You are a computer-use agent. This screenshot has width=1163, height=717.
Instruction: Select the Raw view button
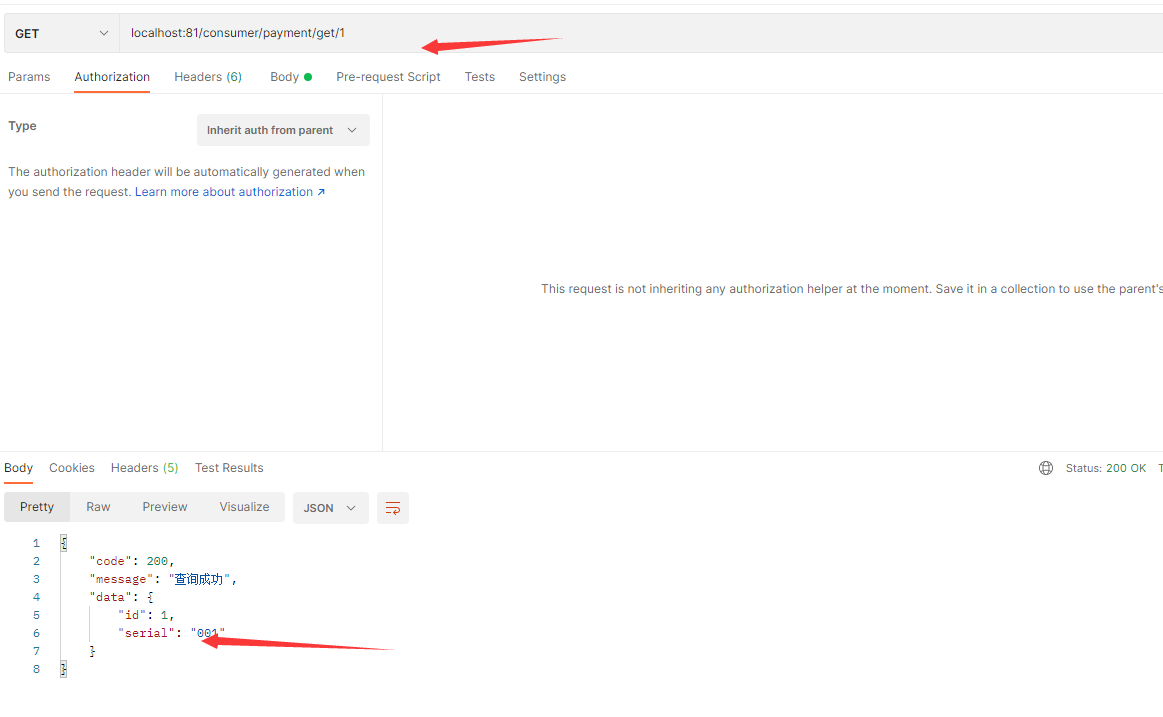tap(98, 507)
